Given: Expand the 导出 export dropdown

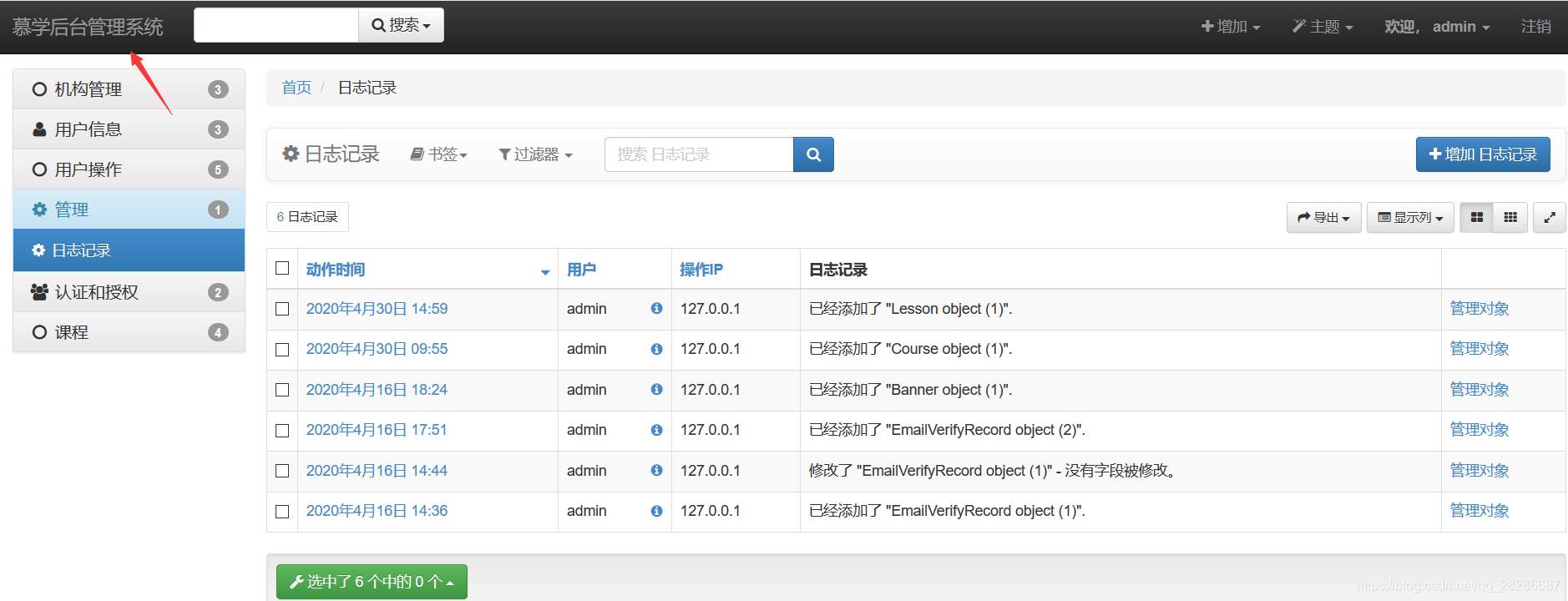Looking at the screenshot, I should [1323, 217].
